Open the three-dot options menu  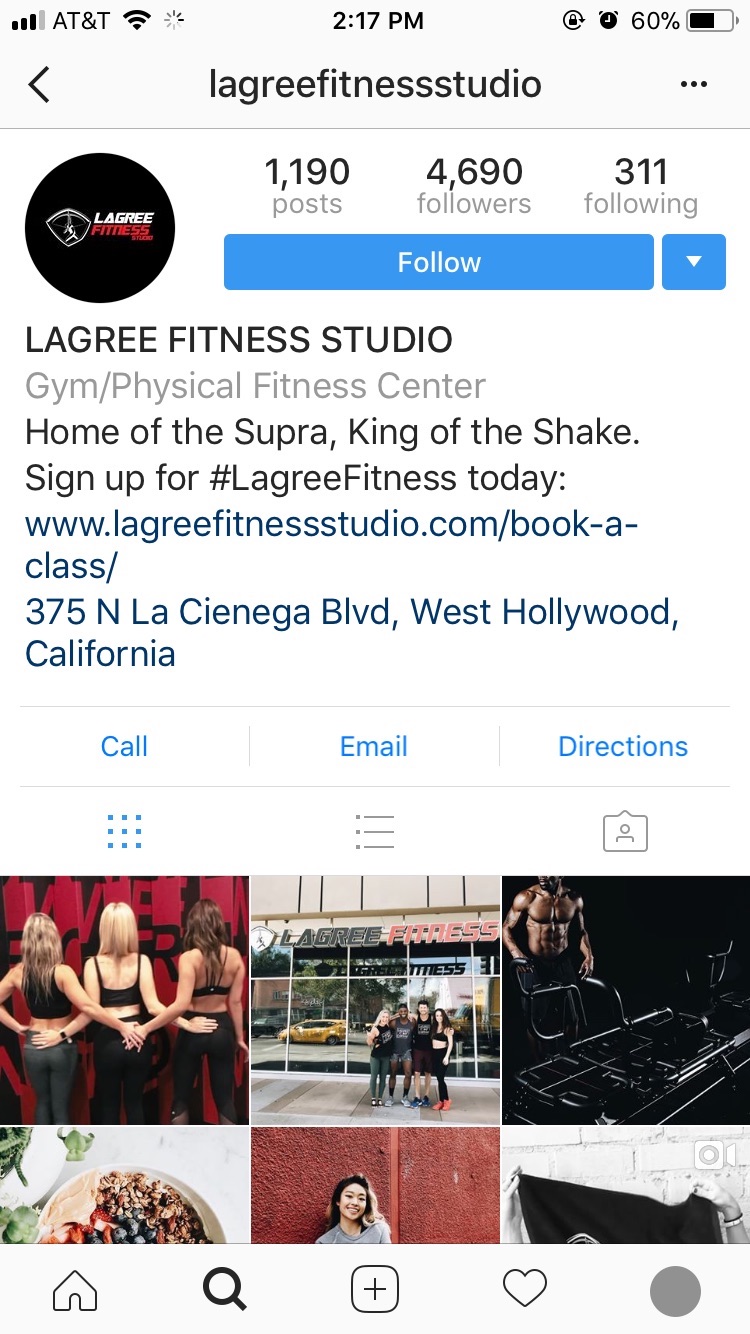point(693,85)
